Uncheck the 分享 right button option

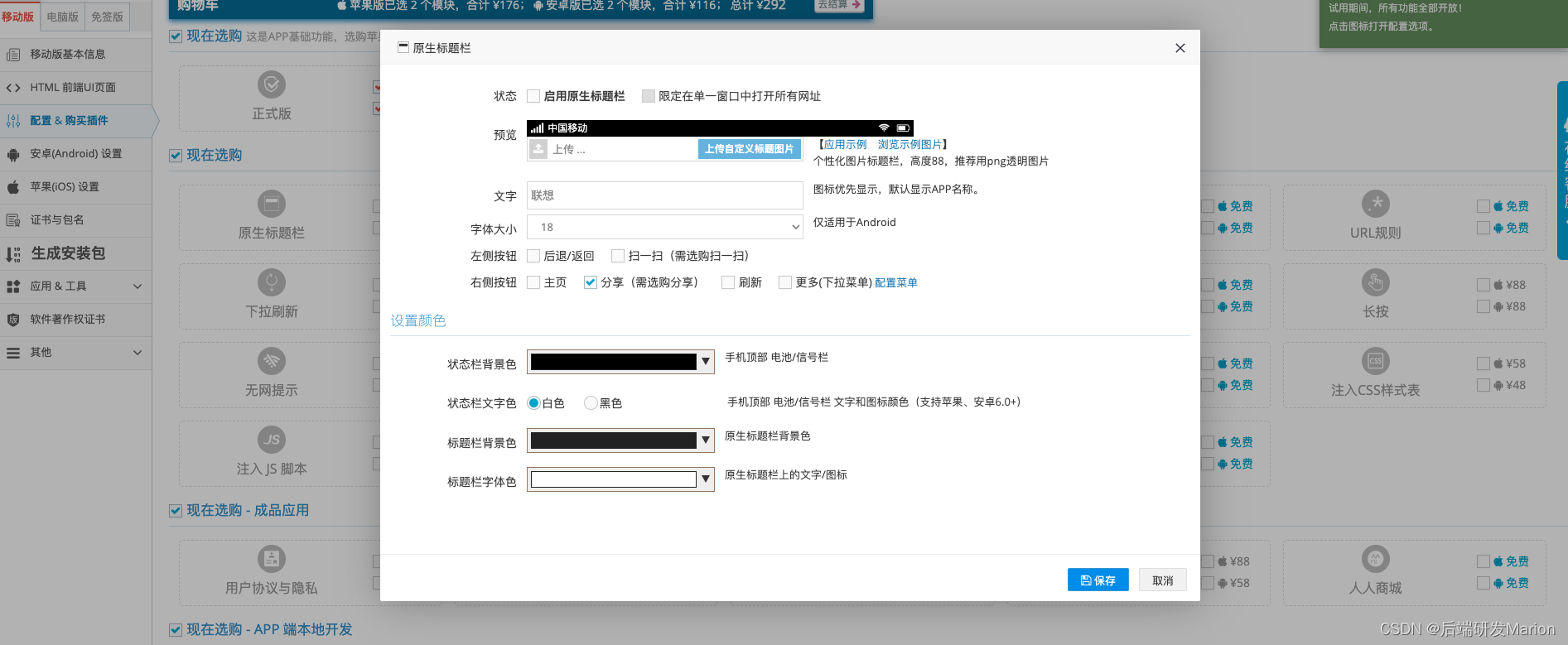point(591,282)
